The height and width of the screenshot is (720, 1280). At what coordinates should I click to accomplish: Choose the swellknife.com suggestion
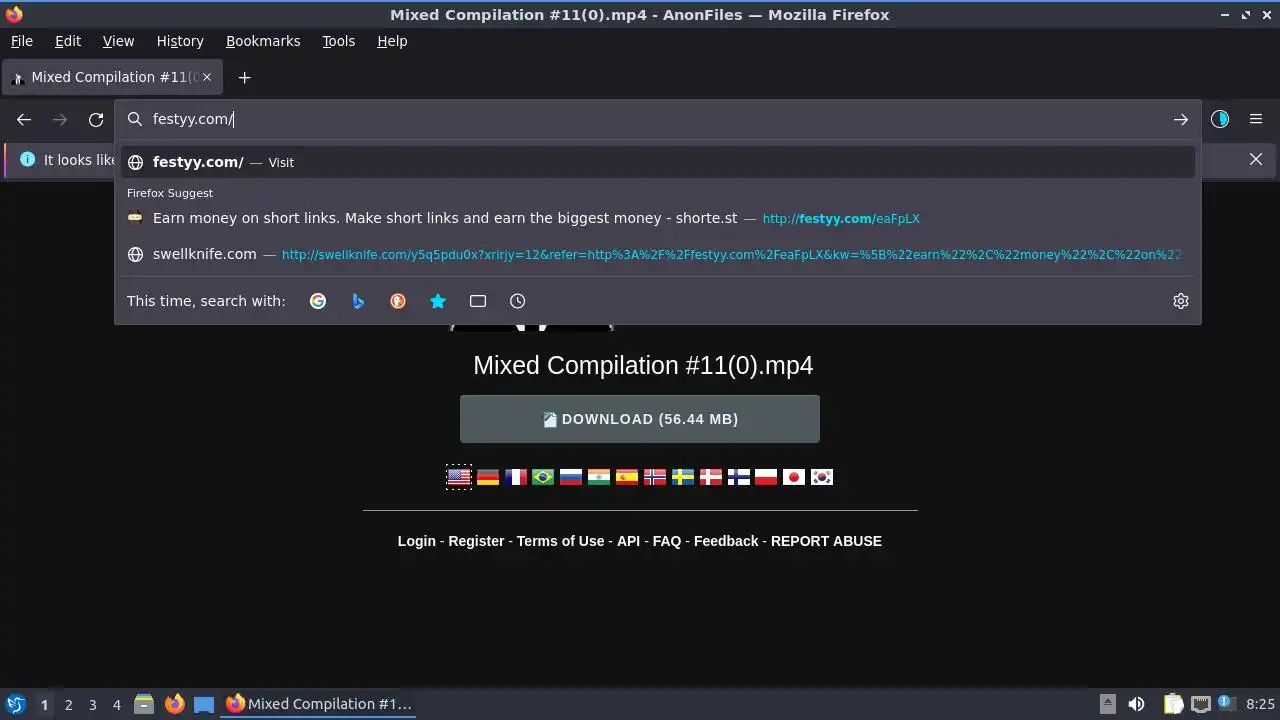pyautogui.click(x=658, y=254)
